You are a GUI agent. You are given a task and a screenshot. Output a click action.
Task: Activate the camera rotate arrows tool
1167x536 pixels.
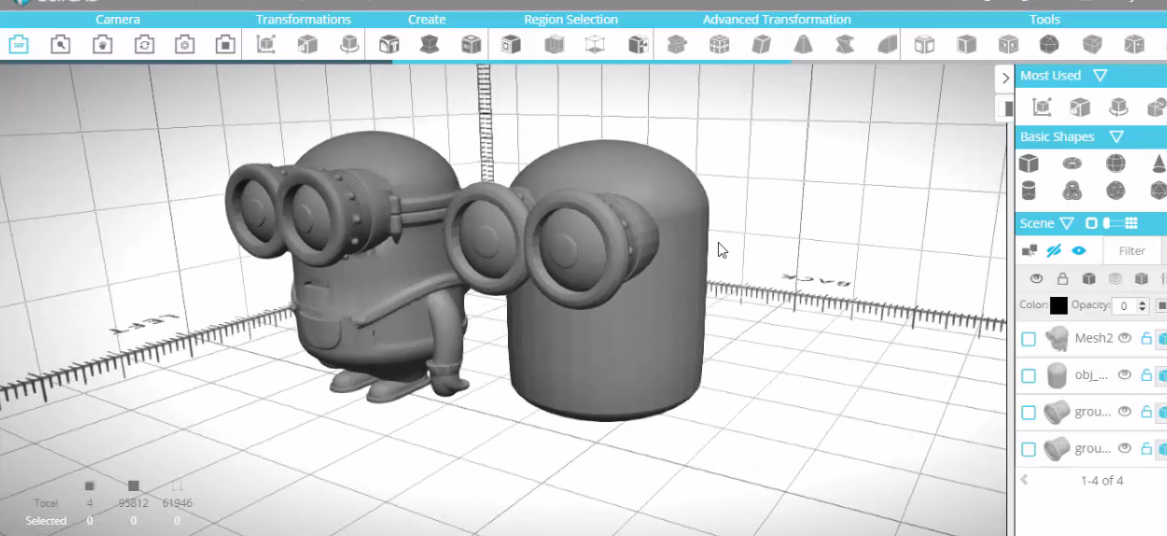point(144,45)
